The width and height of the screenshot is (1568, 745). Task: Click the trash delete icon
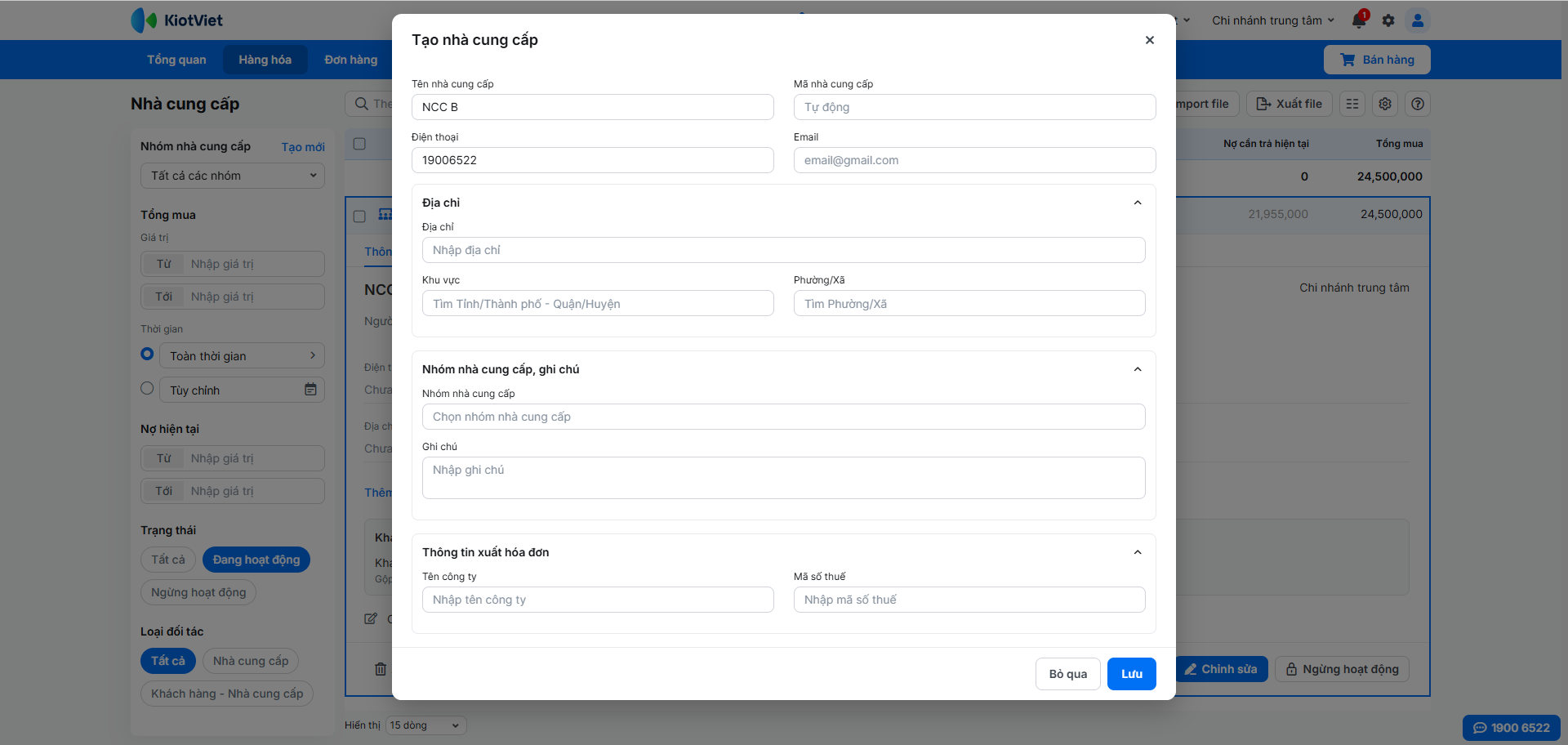click(x=381, y=669)
